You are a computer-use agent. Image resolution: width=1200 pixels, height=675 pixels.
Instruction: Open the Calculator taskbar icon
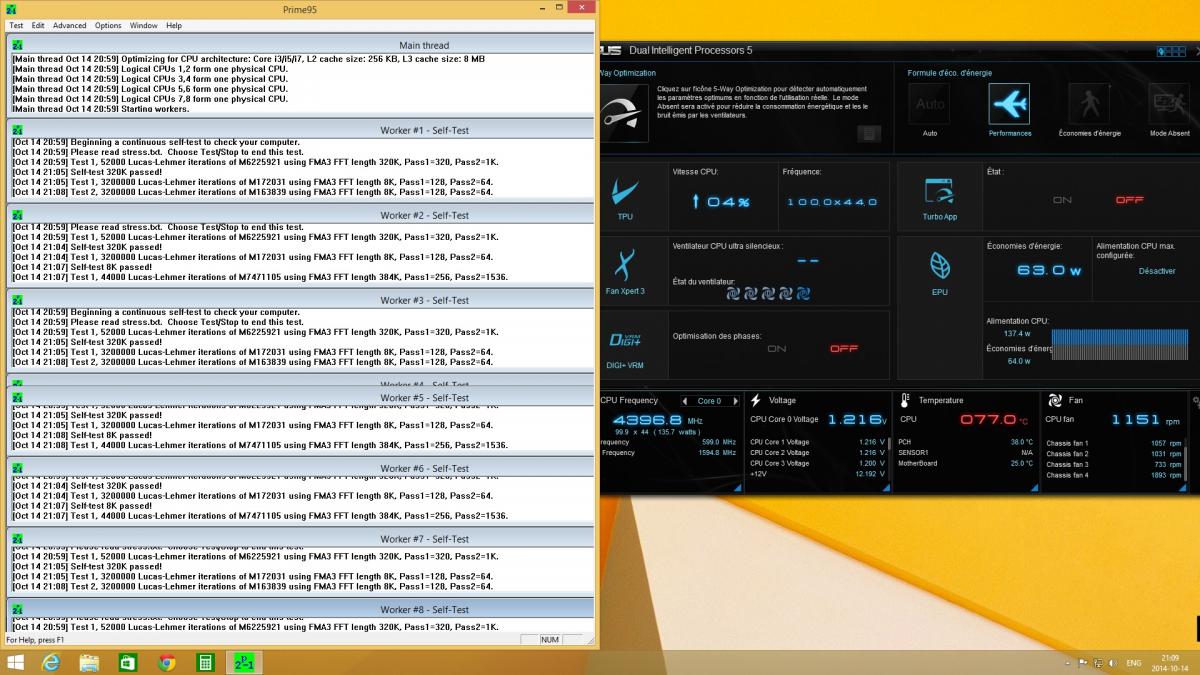tap(204, 662)
